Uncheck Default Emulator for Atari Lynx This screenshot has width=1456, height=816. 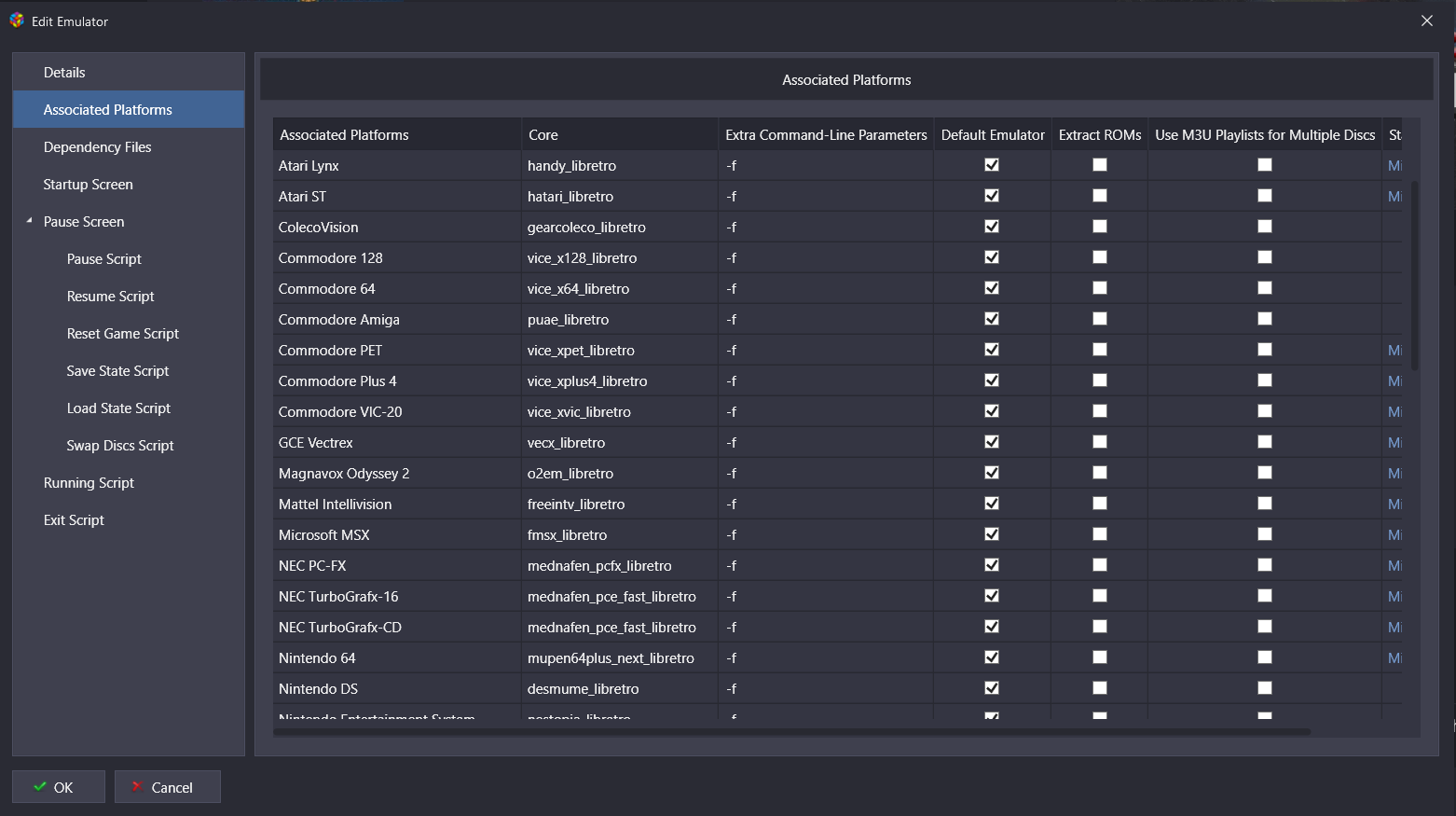click(x=992, y=165)
